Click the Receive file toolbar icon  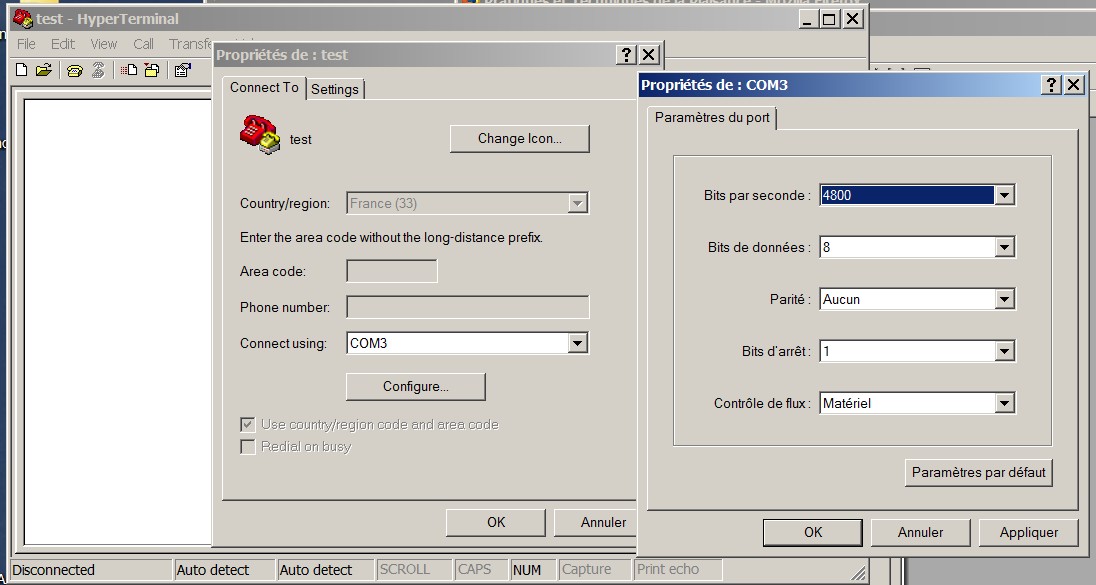152,70
